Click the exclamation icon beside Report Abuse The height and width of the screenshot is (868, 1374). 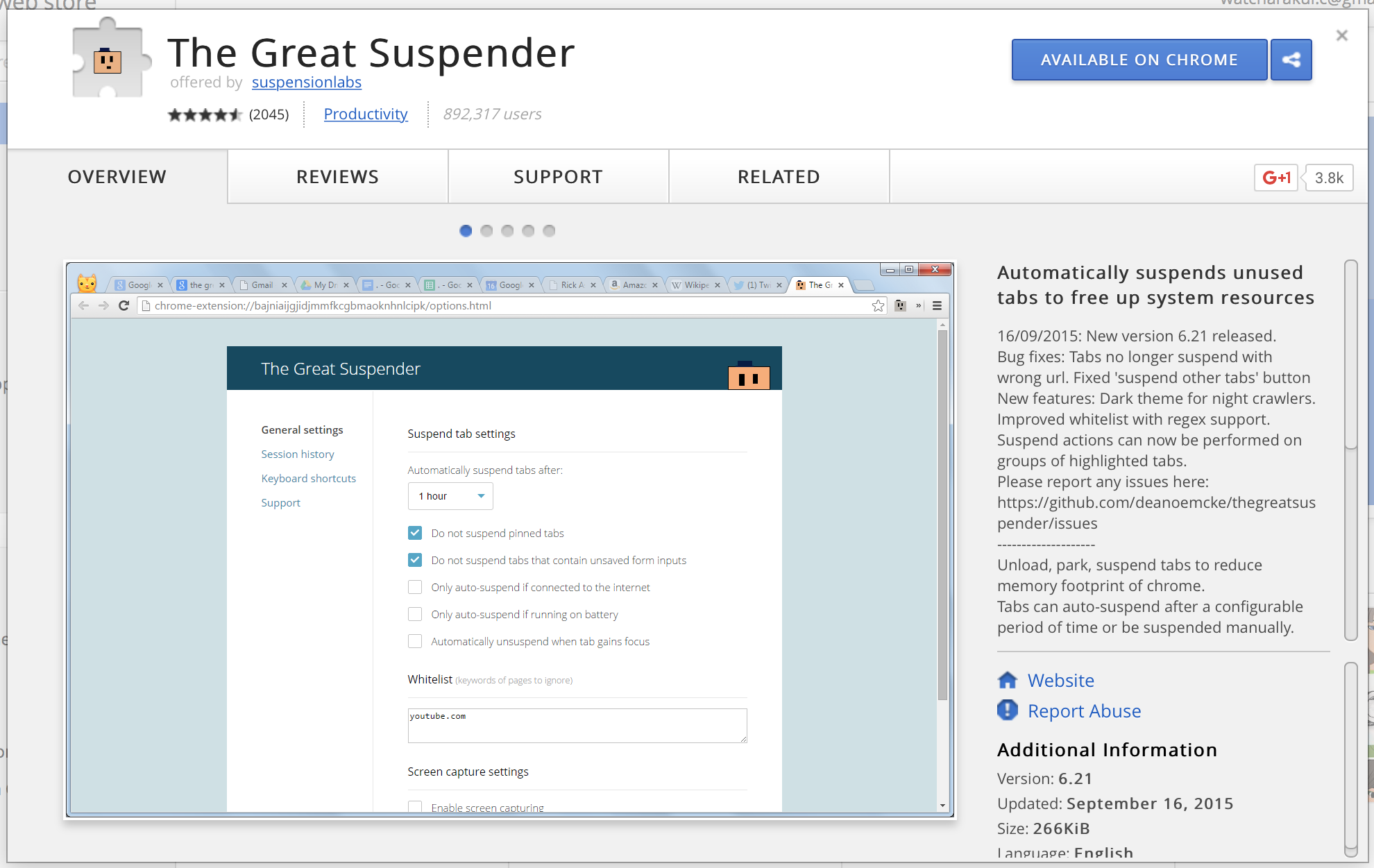pos(1007,710)
